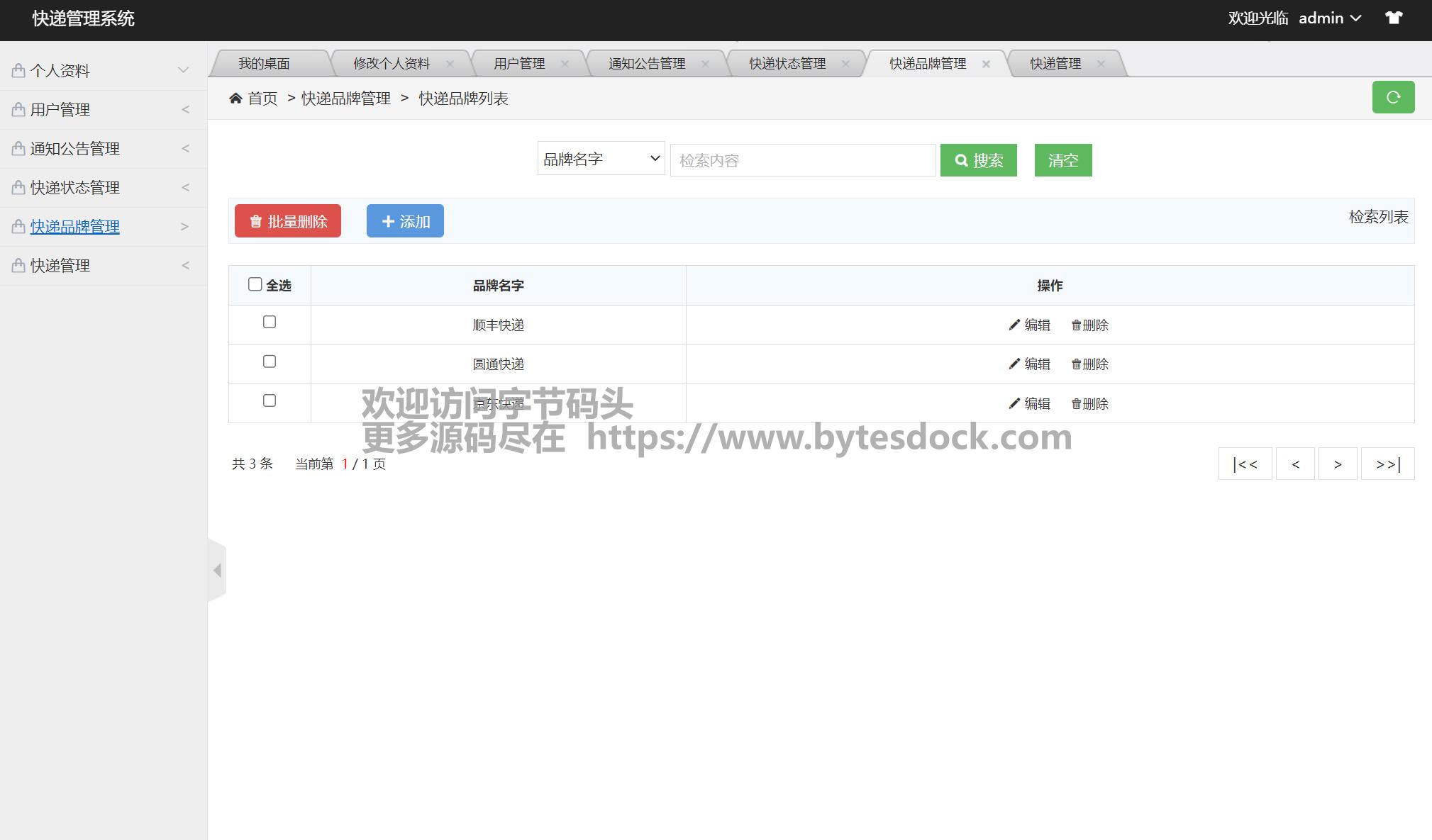This screenshot has height=840, width=1432.
Task: Switch to the 用户管理 tab
Action: pos(519,64)
